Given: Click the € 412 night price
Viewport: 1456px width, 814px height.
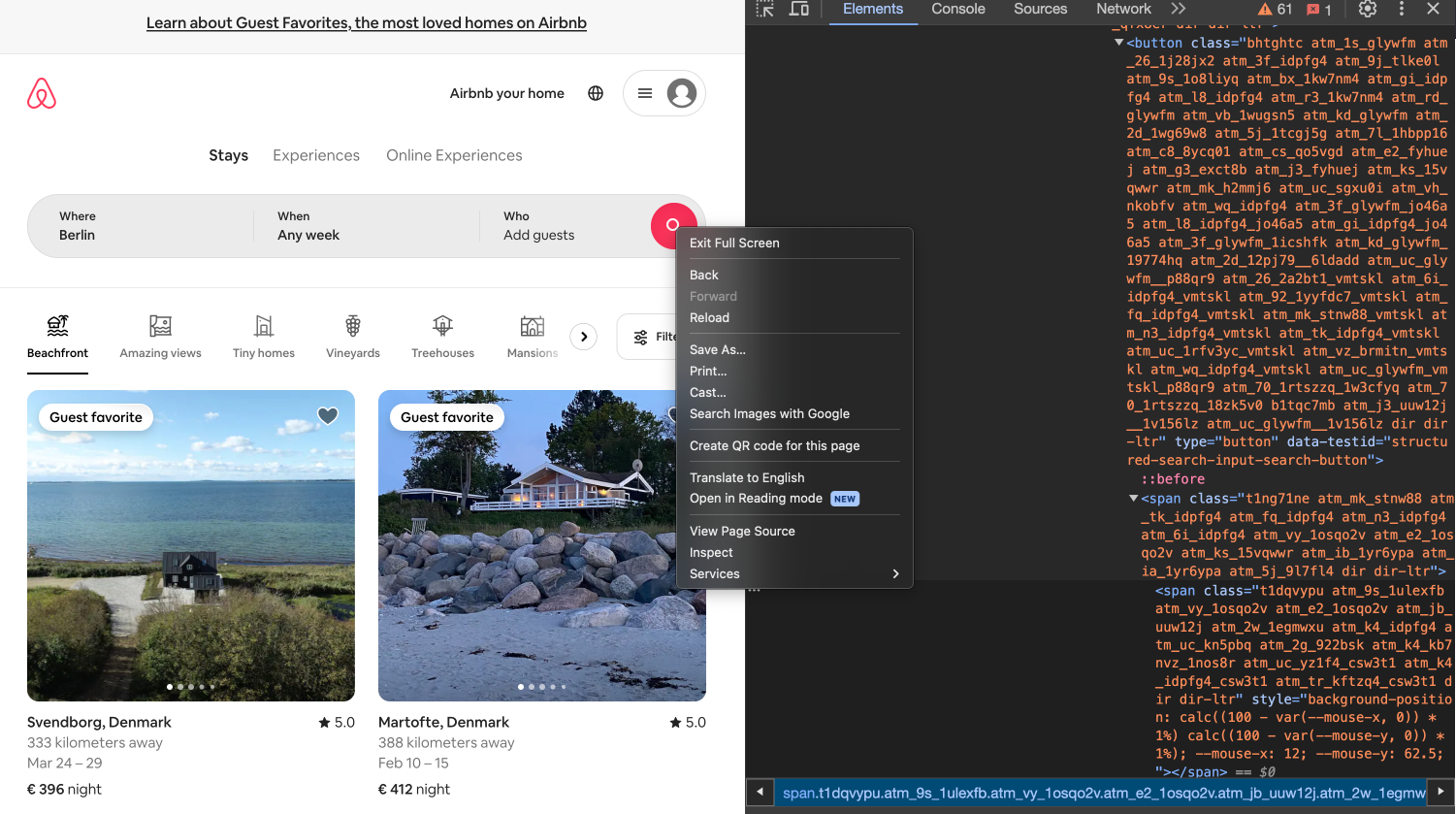Looking at the screenshot, I should pos(414,790).
